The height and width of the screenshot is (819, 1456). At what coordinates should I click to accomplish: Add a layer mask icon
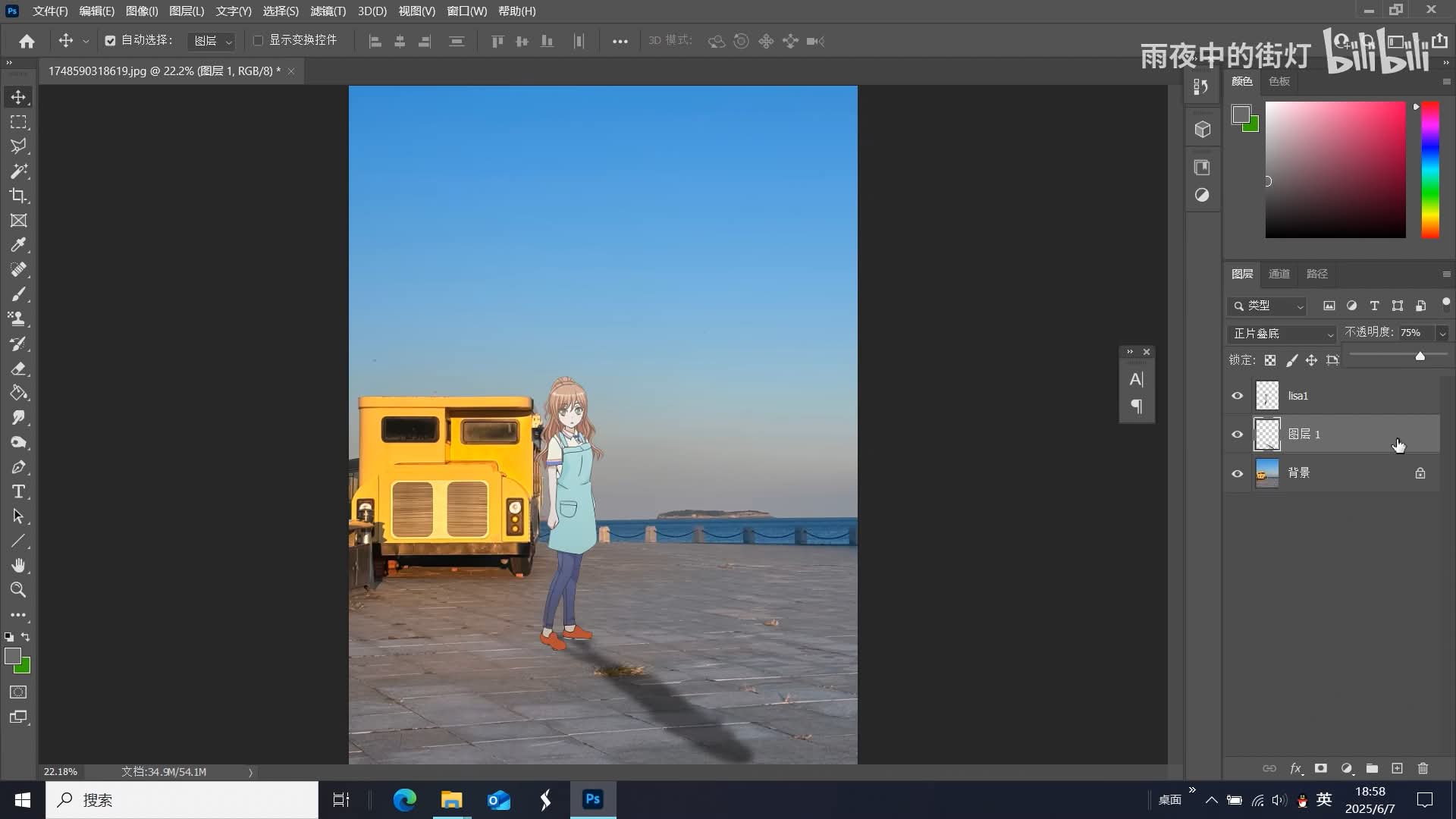click(x=1320, y=768)
